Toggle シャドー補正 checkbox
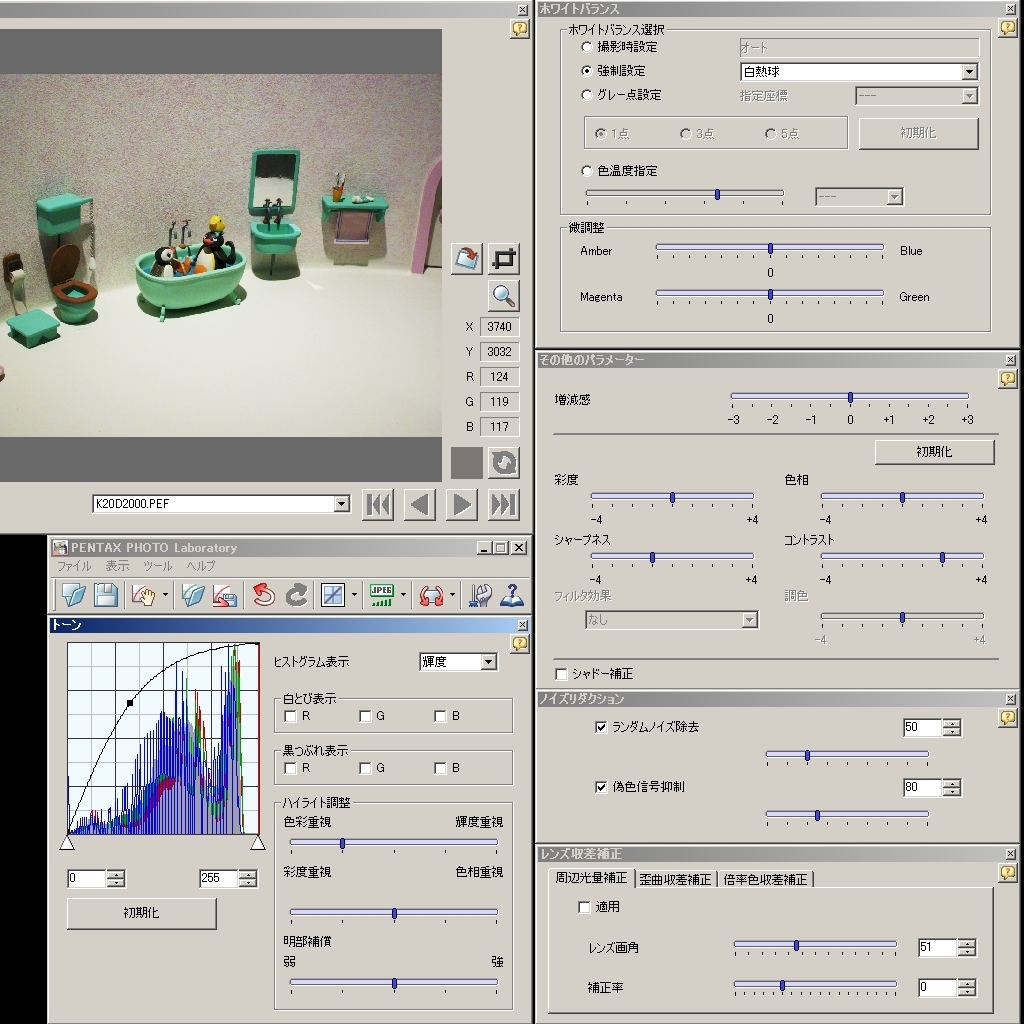Viewport: 1024px width, 1024px height. click(561, 674)
